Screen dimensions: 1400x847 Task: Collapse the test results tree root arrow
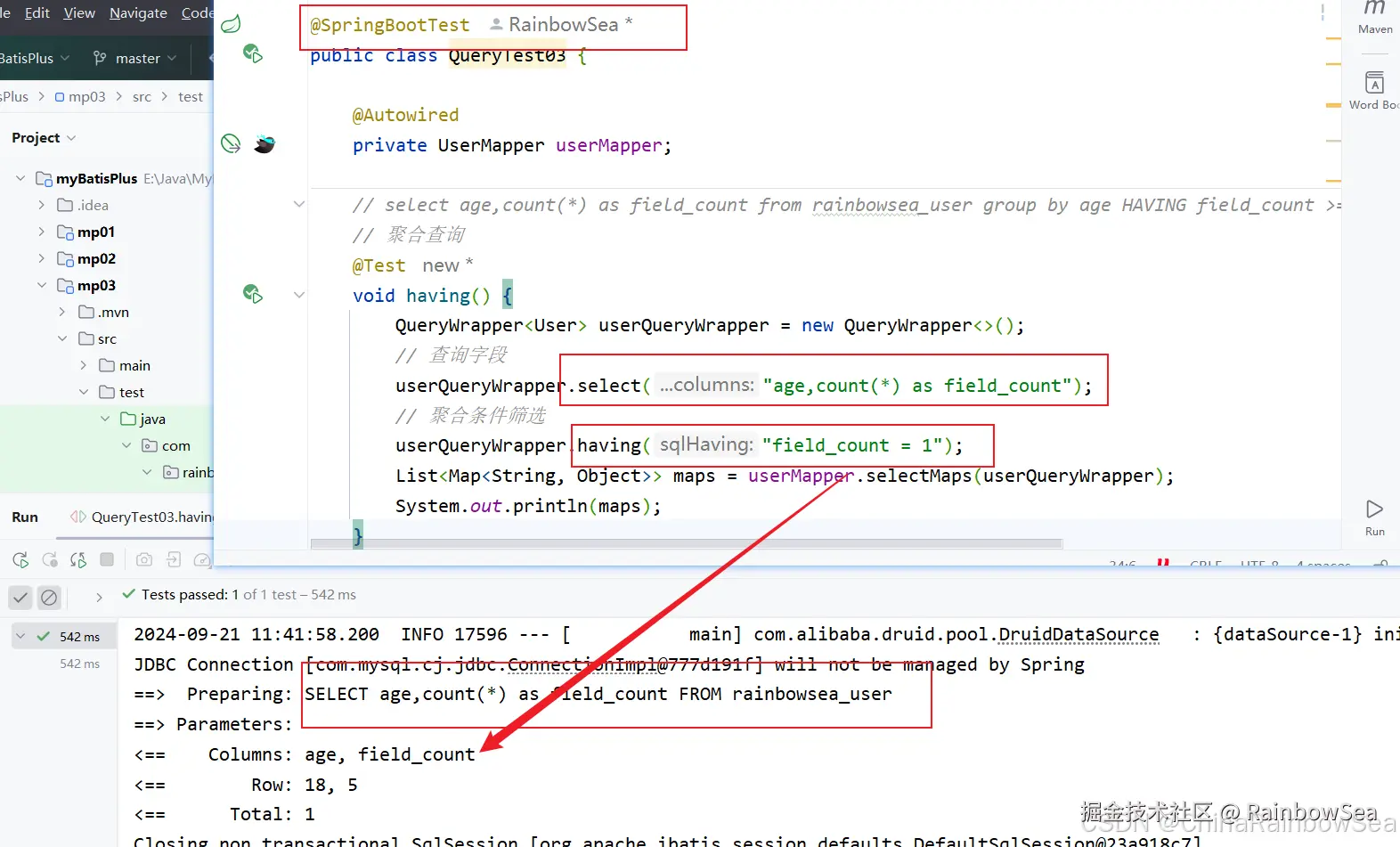tap(20, 636)
